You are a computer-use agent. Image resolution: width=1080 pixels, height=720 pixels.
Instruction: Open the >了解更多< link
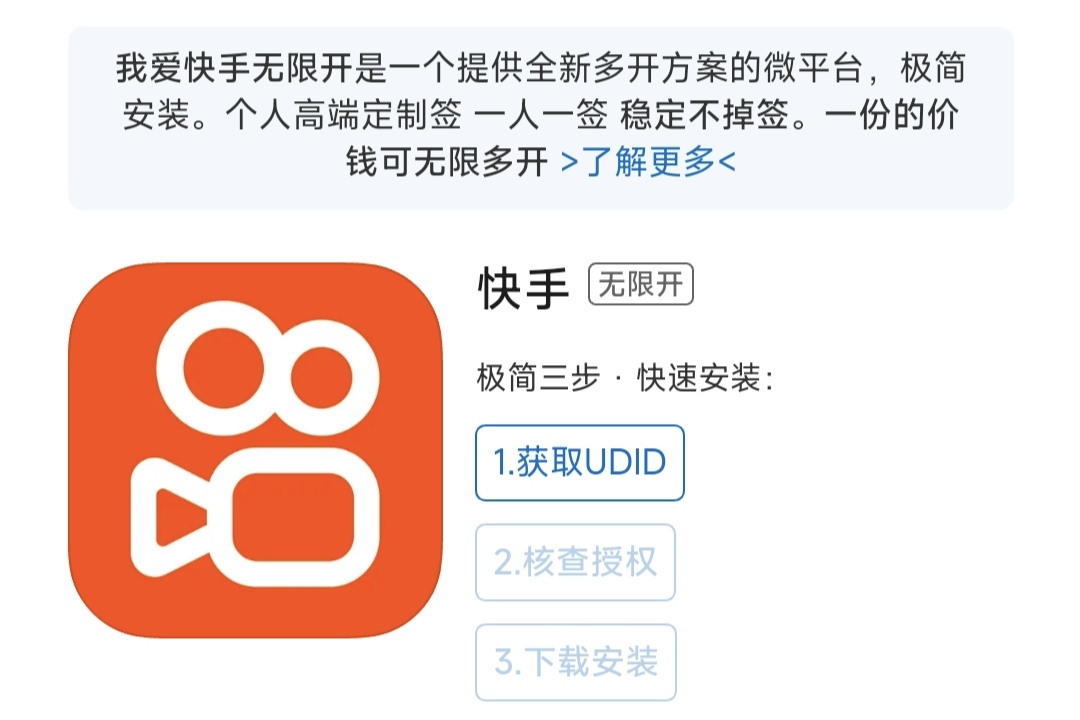tap(648, 162)
